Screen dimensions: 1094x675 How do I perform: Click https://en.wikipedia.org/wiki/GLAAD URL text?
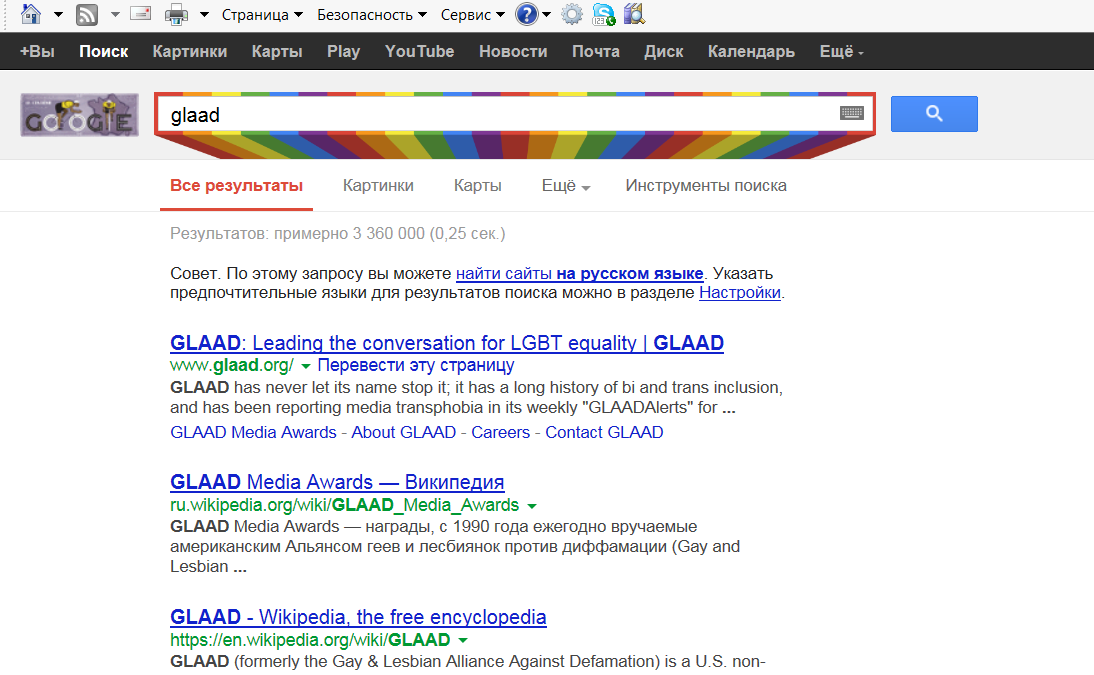(310, 639)
